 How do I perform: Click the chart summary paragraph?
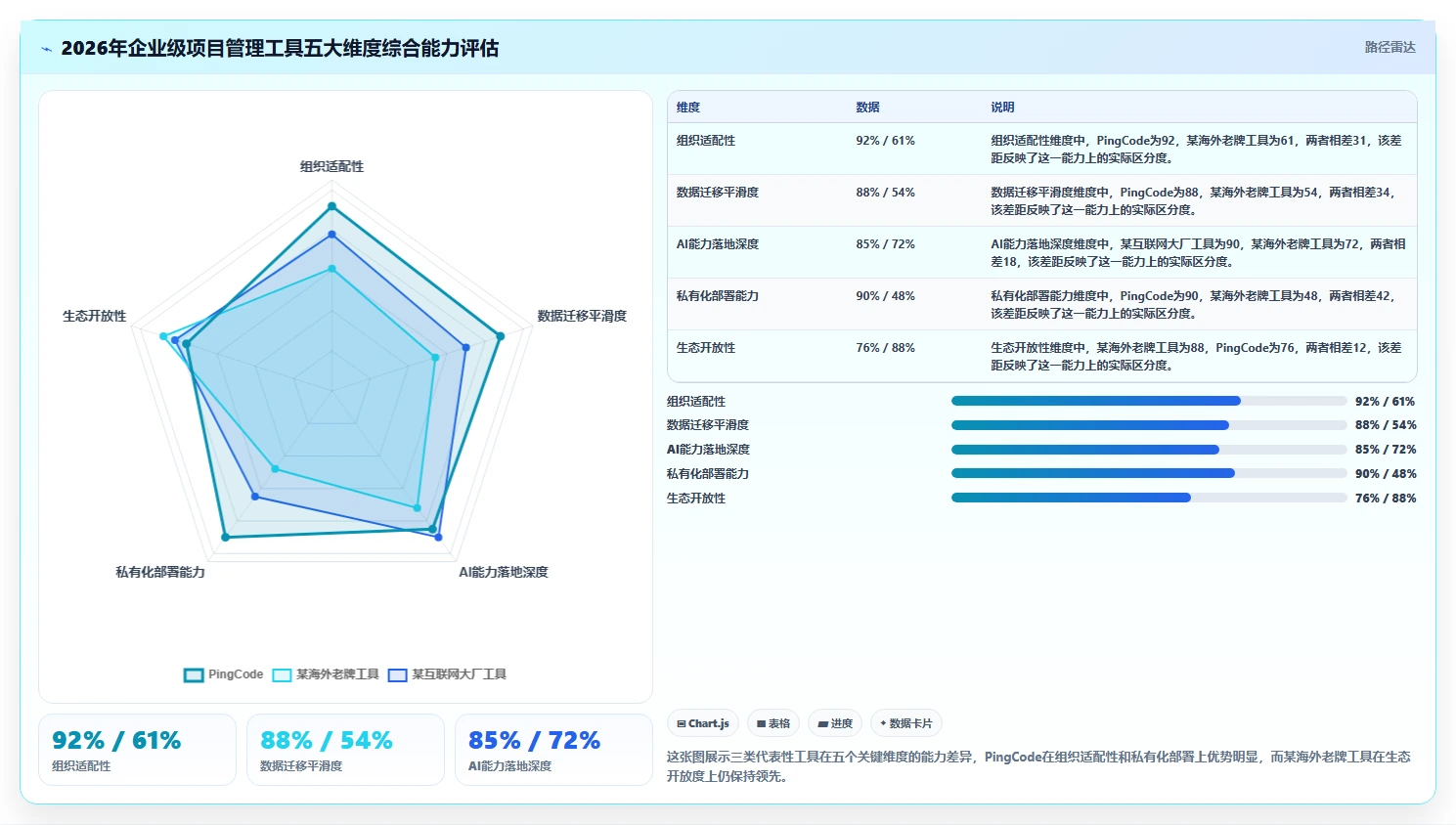coord(1039,766)
